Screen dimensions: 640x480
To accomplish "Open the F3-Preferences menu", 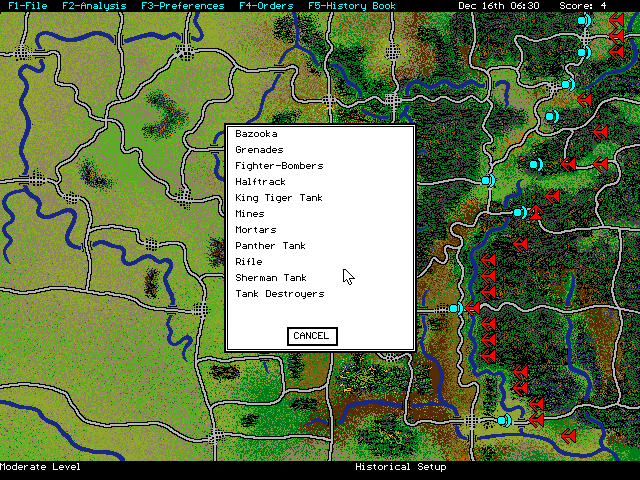I will (x=182, y=6).
